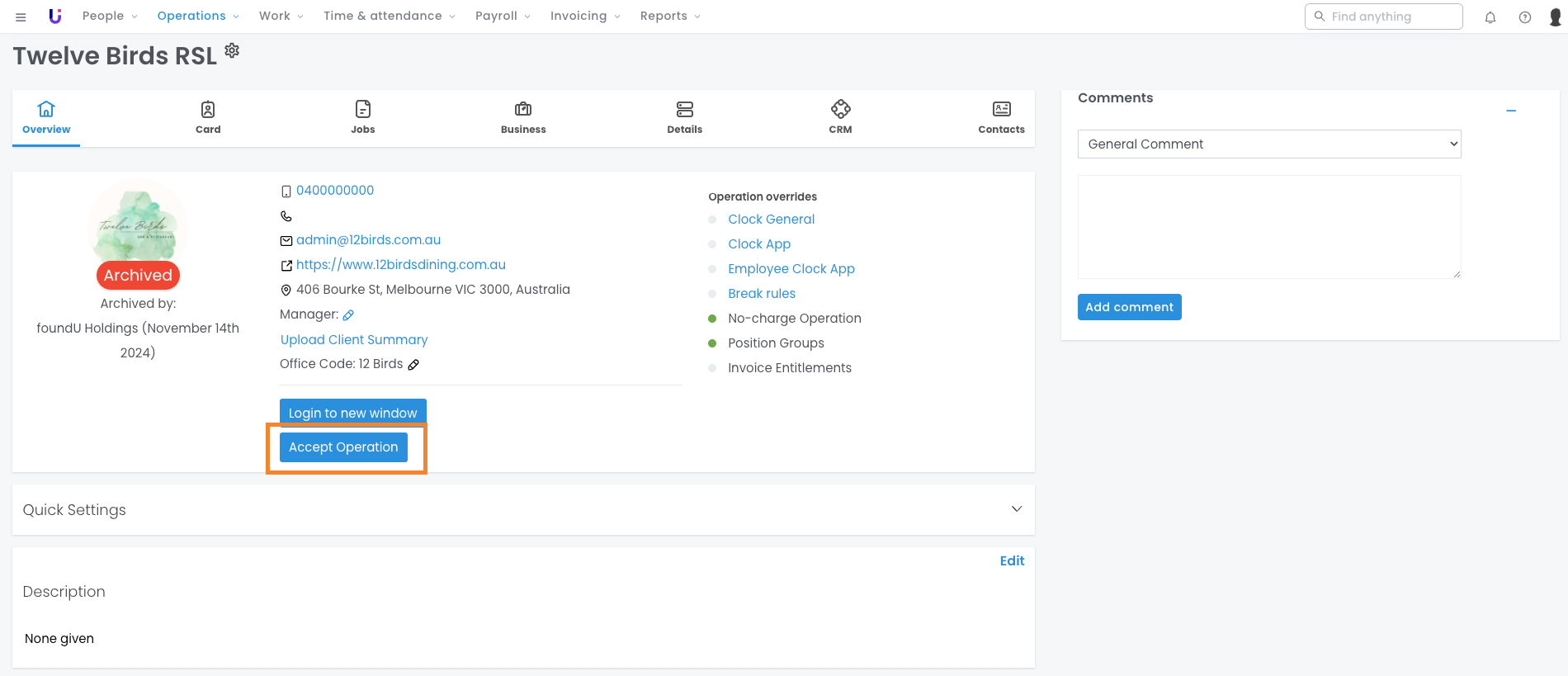Toggle the No-charge Operation override
This screenshot has height=676, width=1568.
pos(712,319)
